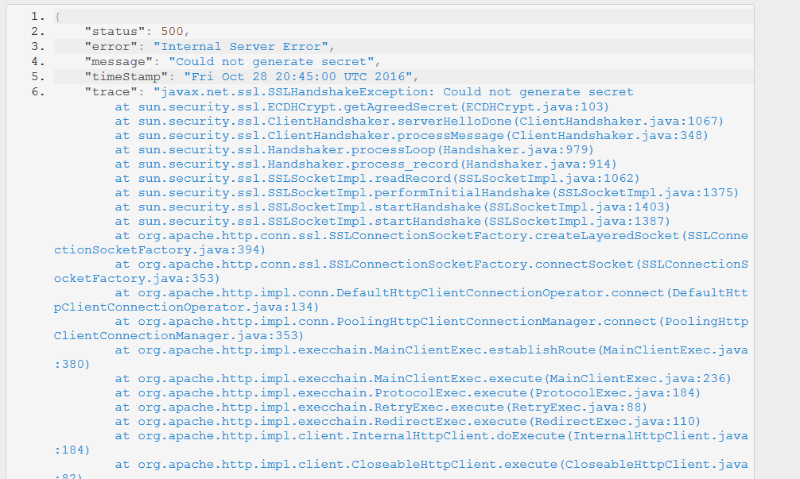Click the "status" key
Viewport: 800px width, 479px height.
(115, 32)
